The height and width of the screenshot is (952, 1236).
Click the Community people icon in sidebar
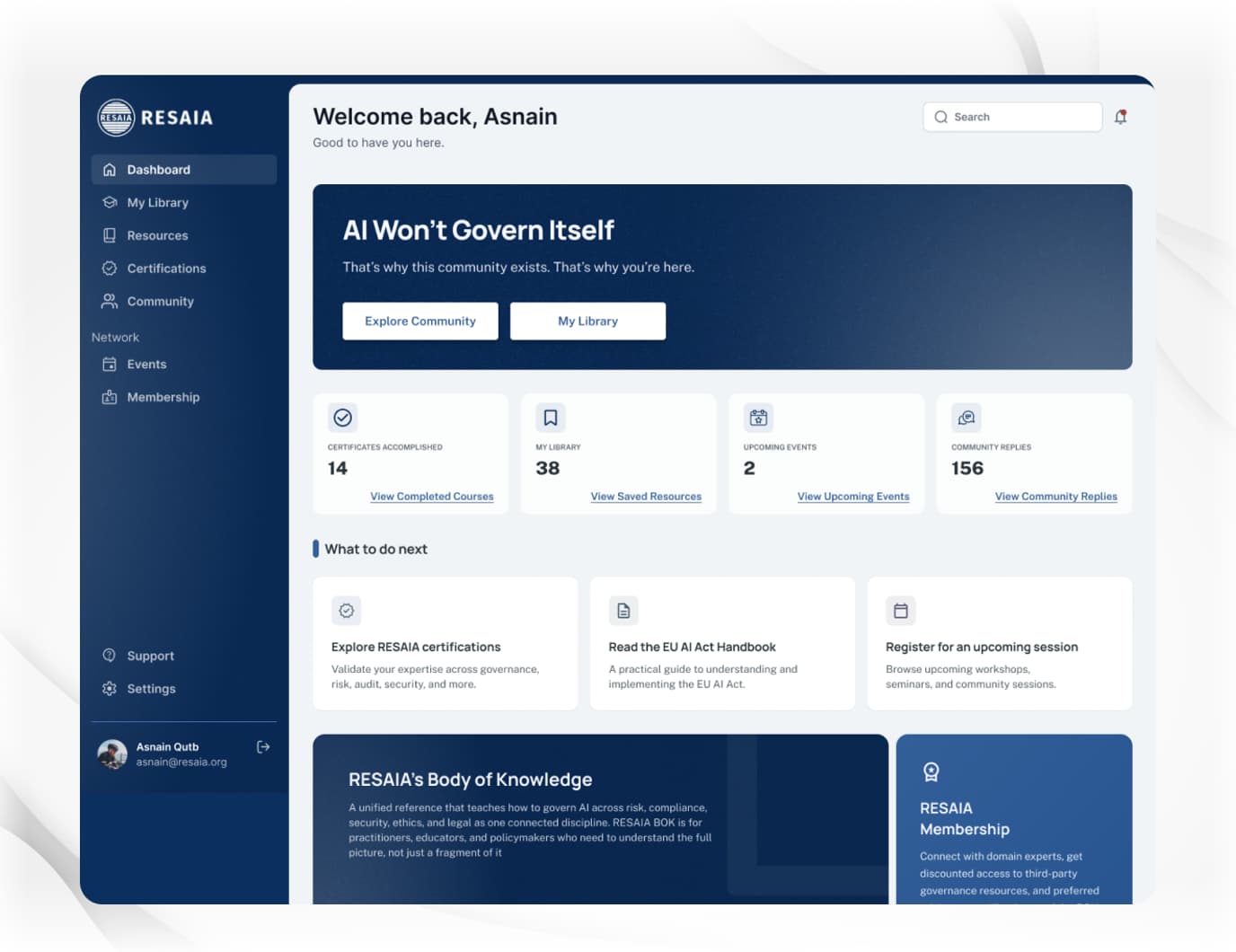(110, 302)
